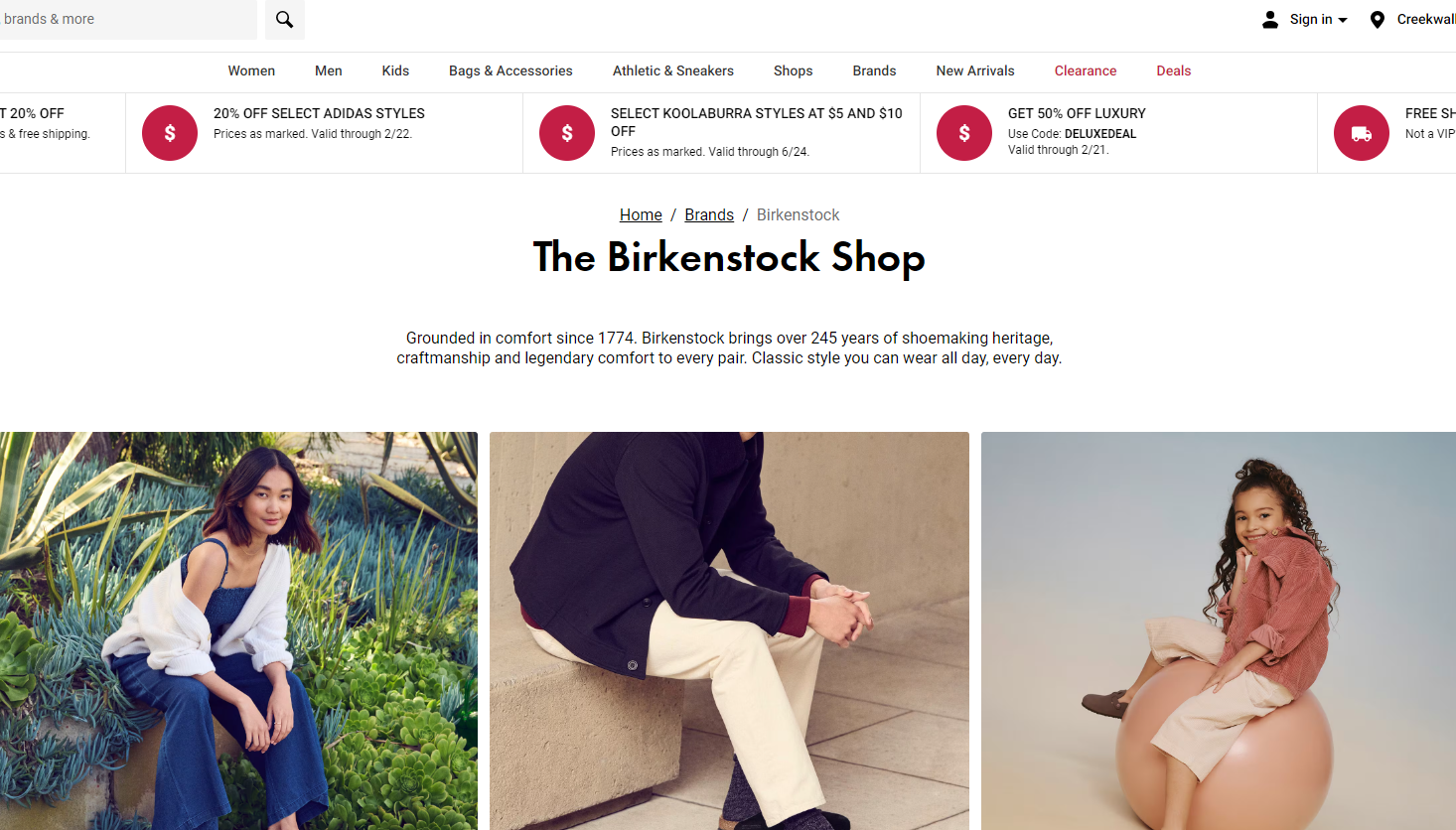Open the Kids navigation menu
The image size is (1456, 830).
395,70
